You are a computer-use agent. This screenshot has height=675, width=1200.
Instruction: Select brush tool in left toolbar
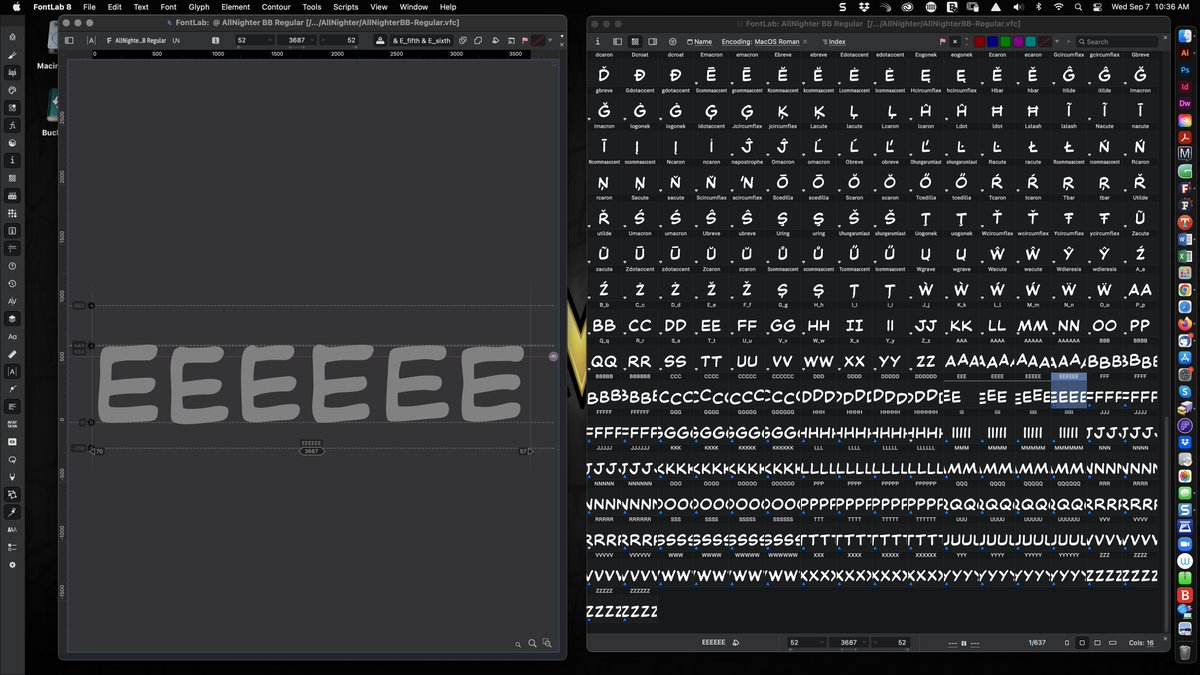[x=13, y=55]
